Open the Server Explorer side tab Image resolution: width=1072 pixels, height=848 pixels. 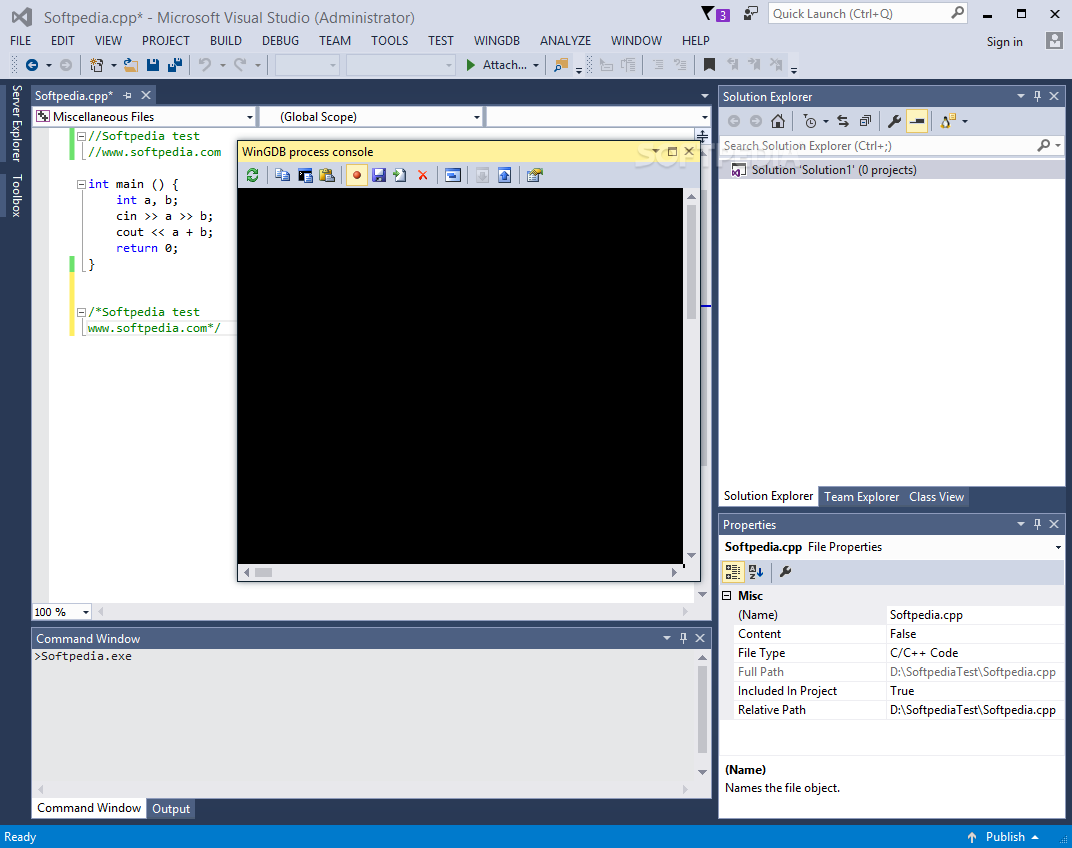click(16, 123)
